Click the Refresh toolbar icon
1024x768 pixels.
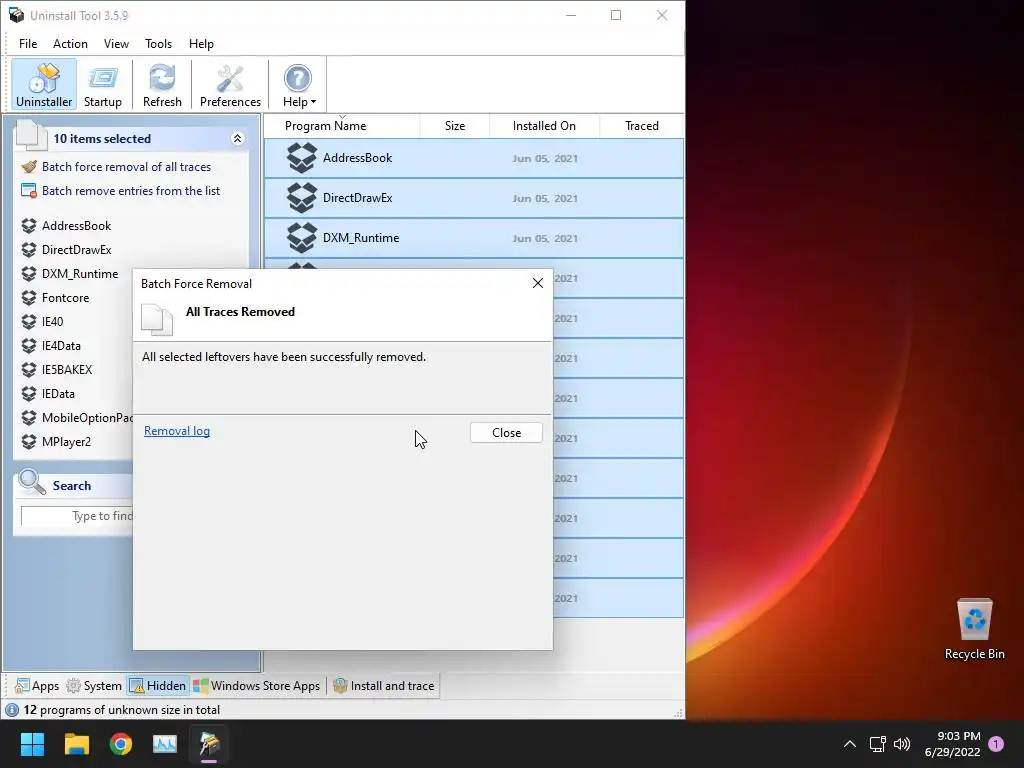(162, 84)
